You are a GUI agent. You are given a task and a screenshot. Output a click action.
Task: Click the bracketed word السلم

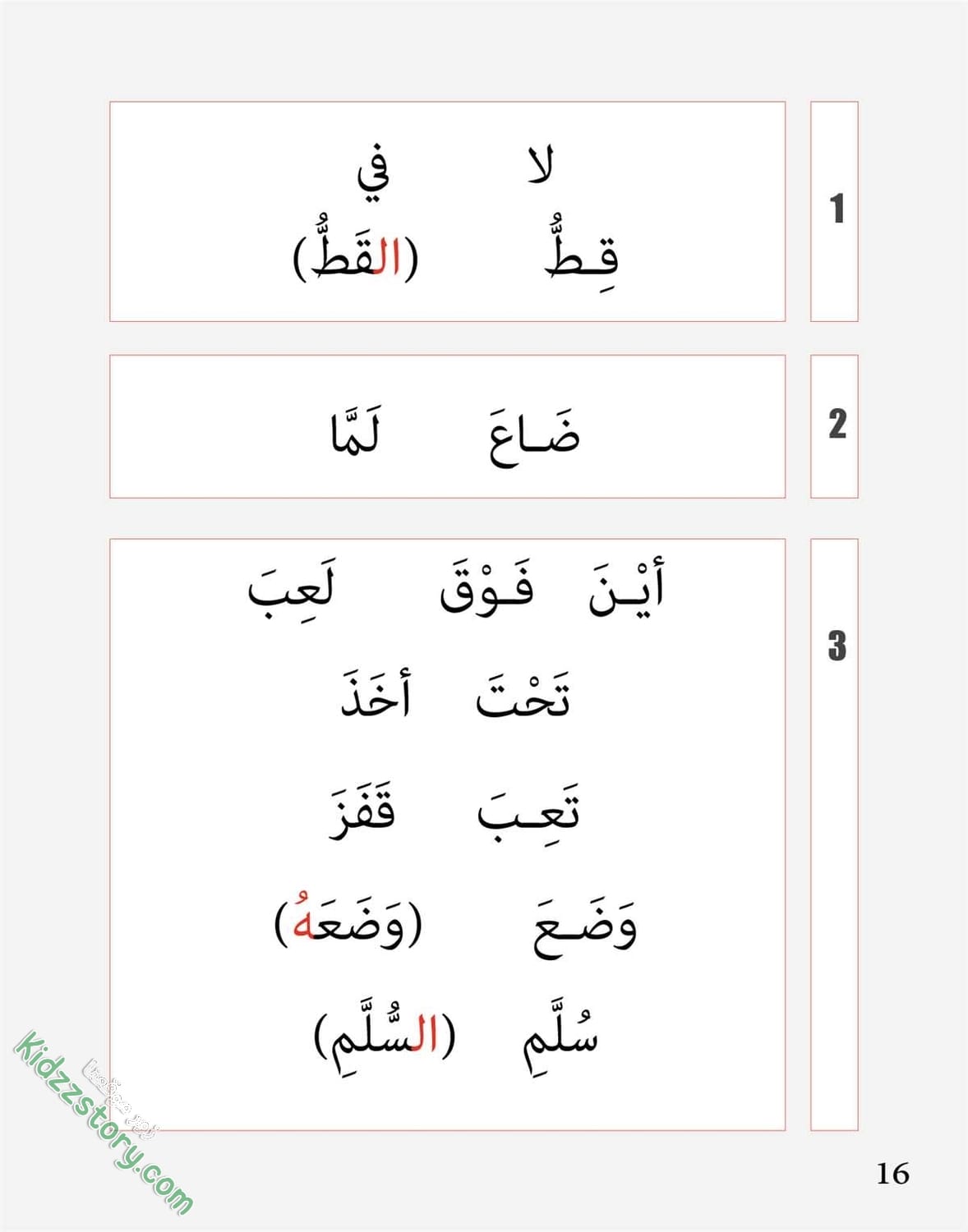click(x=385, y=1035)
